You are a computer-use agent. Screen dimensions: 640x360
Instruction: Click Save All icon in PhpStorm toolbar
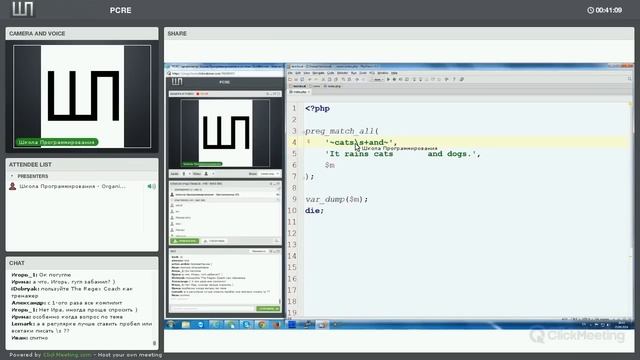[x=296, y=80]
